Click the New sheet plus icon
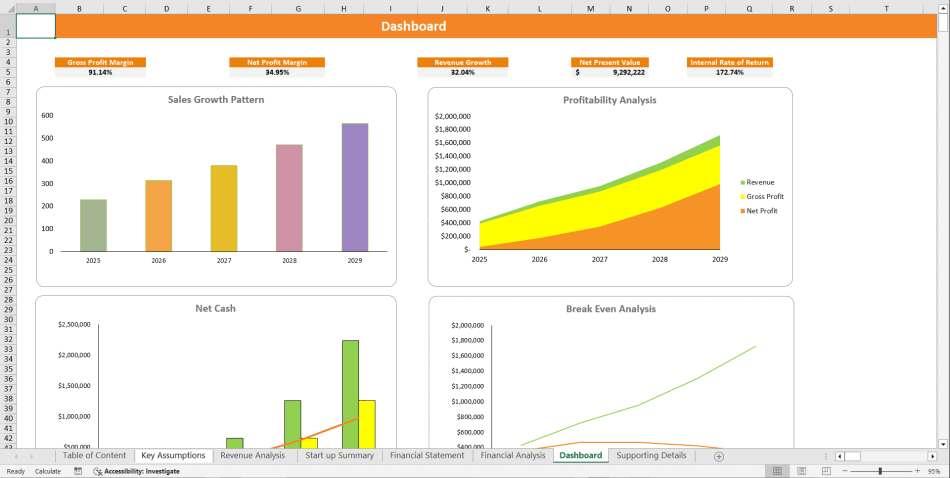Image resolution: width=950 pixels, height=478 pixels. [718, 456]
